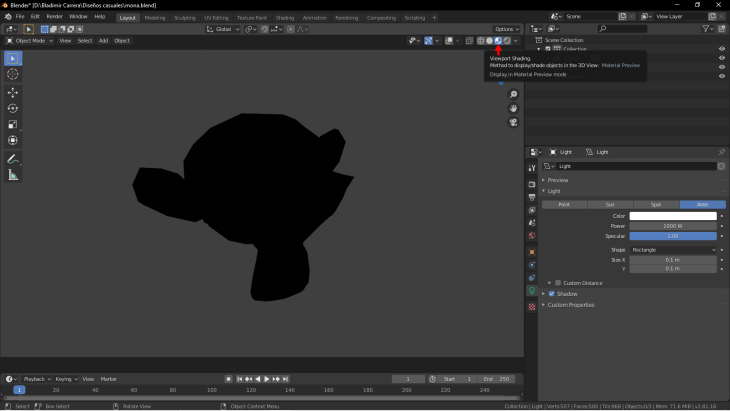Click the Play animation button
The width and height of the screenshot is (730, 411).
point(267,379)
